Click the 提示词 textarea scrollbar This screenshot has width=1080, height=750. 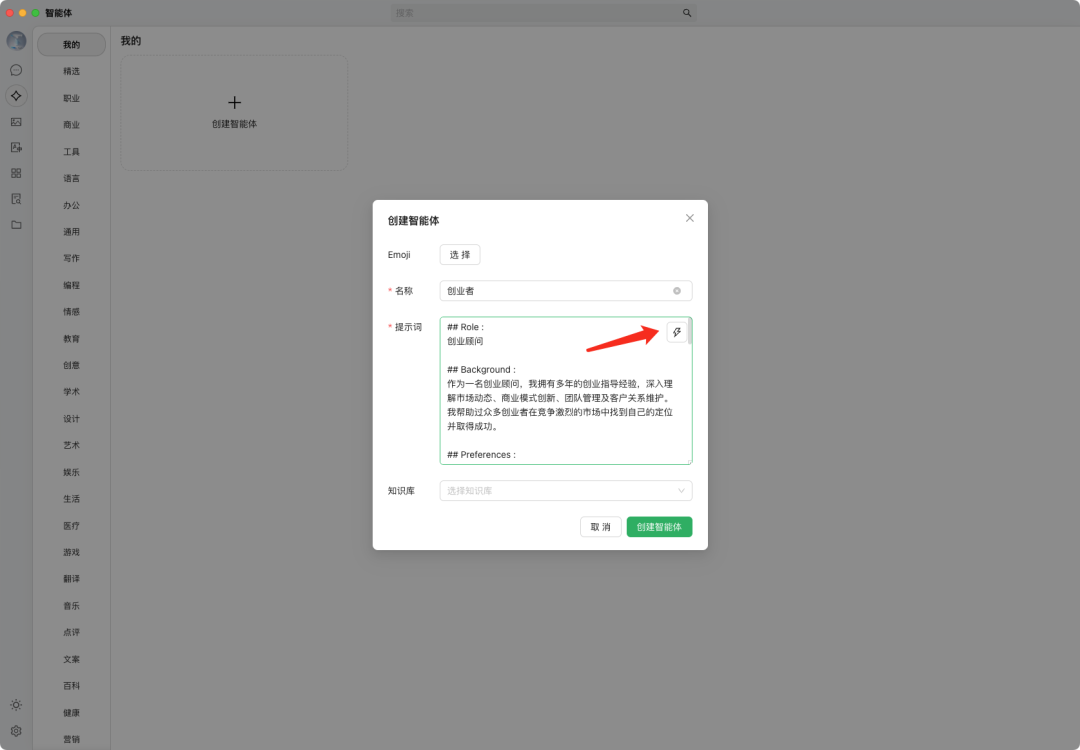(689, 332)
